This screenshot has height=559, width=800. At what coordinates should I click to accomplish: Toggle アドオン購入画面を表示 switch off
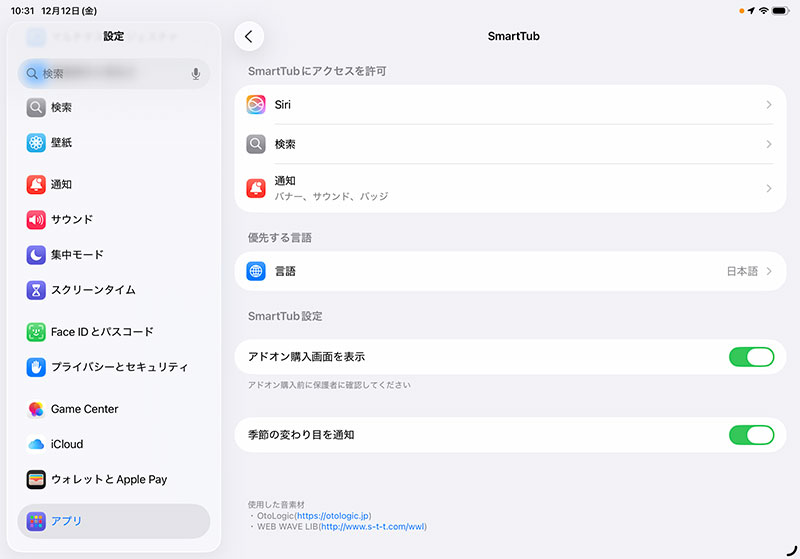751,357
